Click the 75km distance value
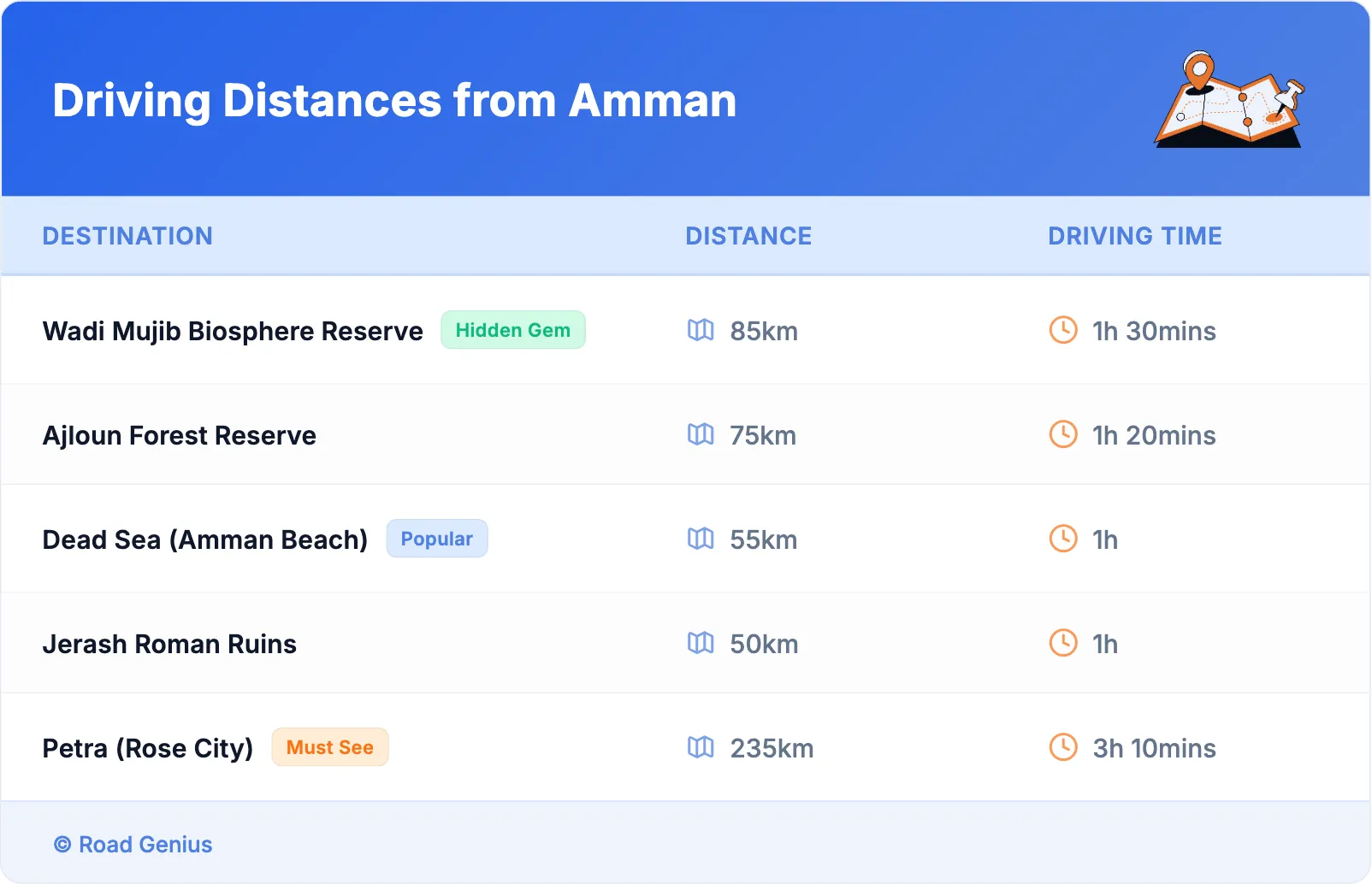Viewport: 1372px width, 884px height. click(763, 435)
